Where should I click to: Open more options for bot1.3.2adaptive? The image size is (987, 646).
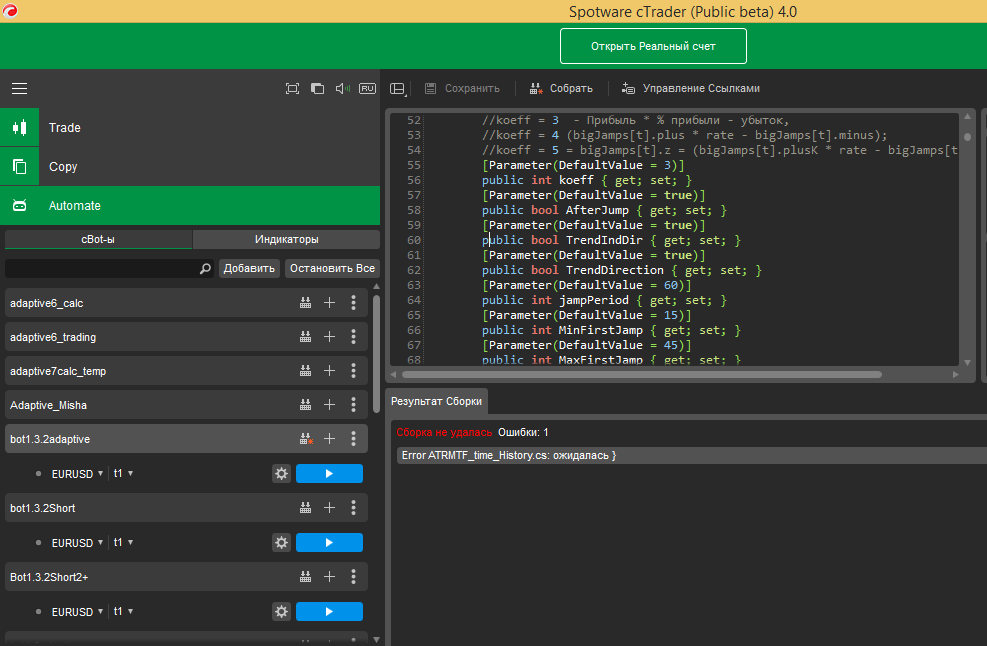pyautogui.click(x=353, y=439)
